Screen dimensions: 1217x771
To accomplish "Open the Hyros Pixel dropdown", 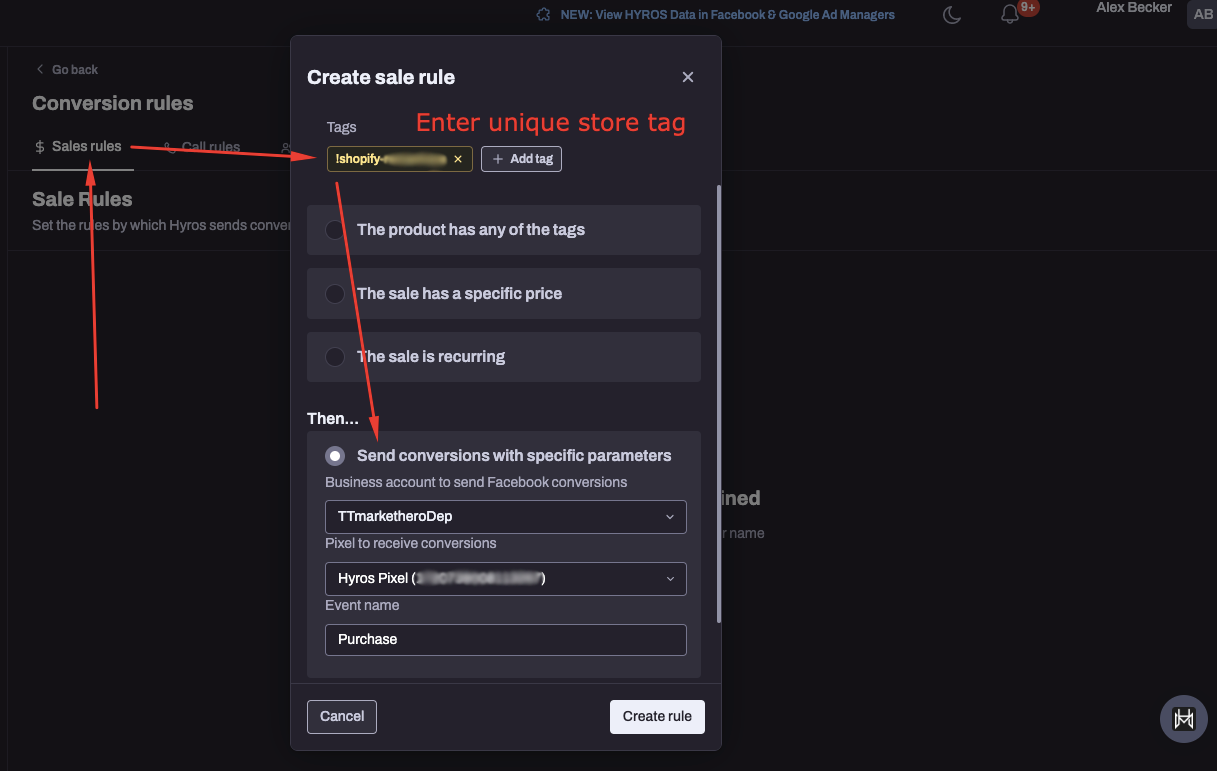I will click(x=505, y=579).
